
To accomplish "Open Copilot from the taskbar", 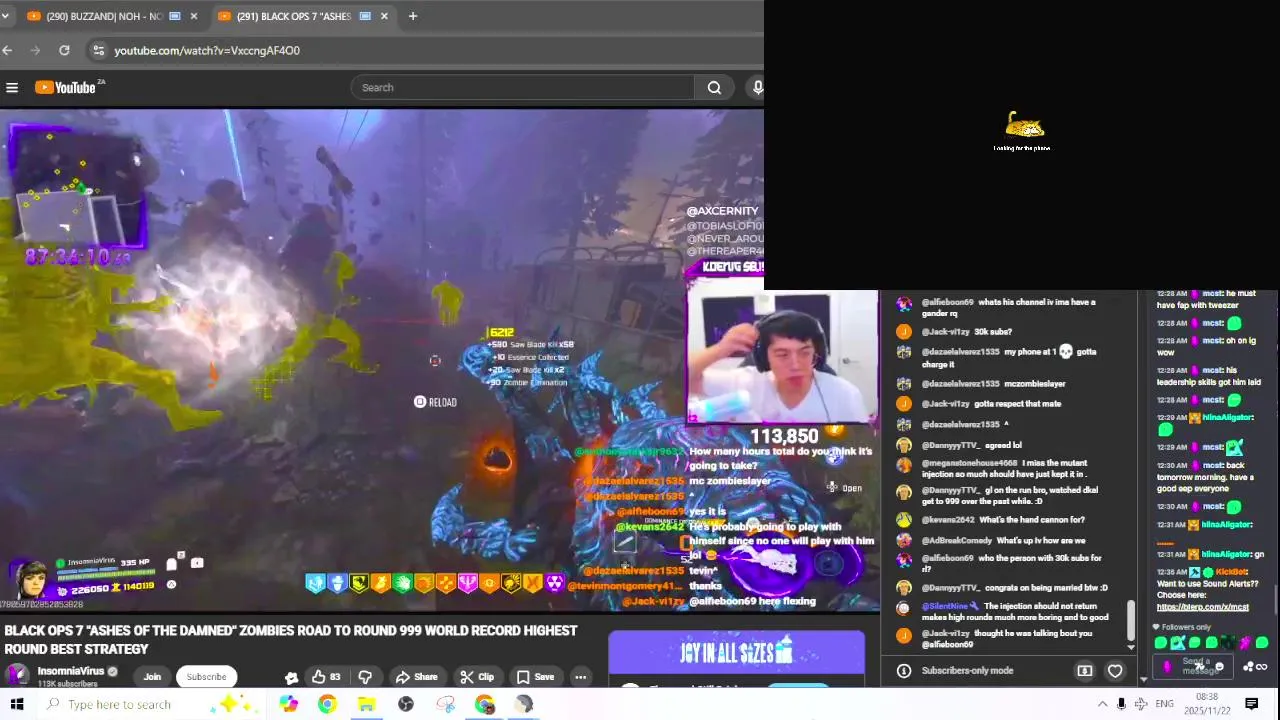I will (x=288, y=704).
